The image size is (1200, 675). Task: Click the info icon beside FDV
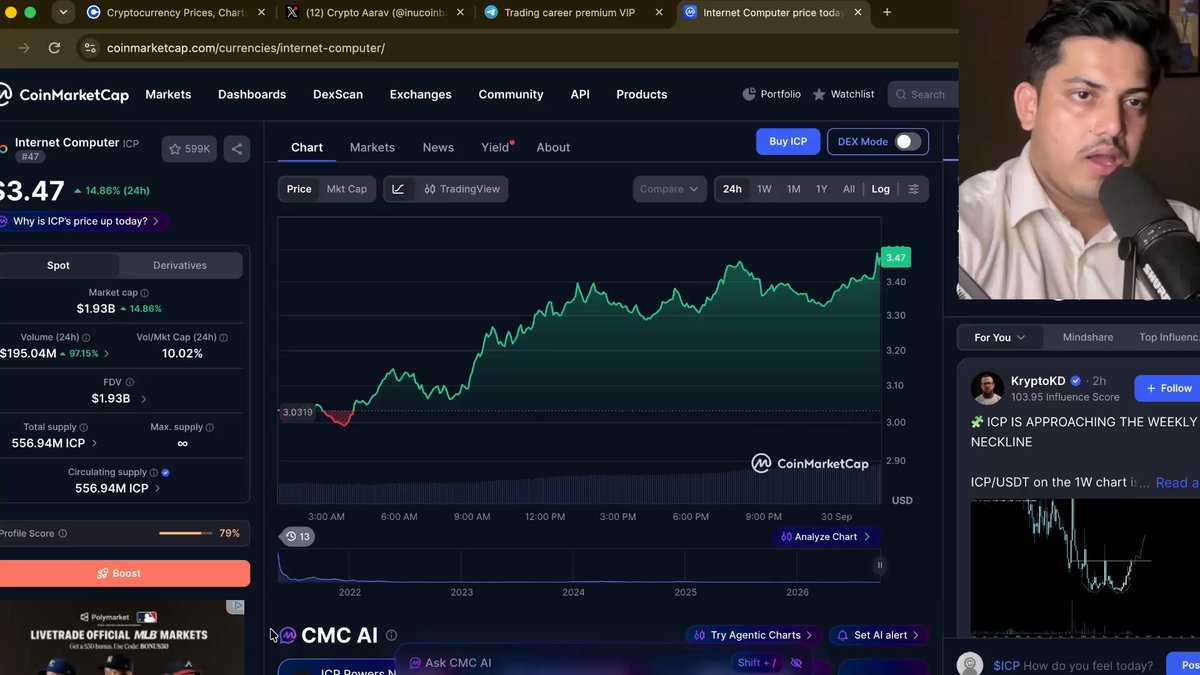[130, 382]
